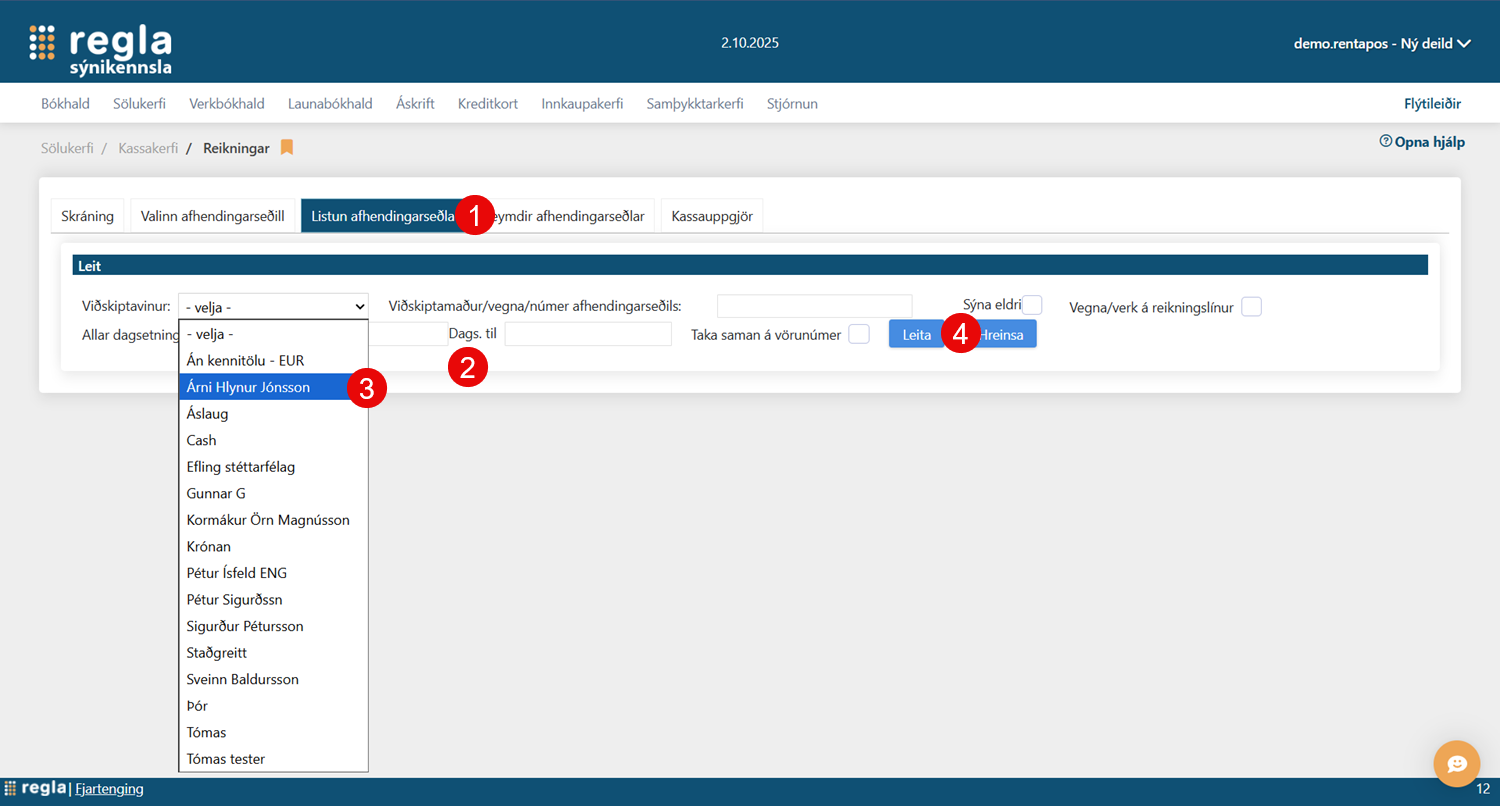Check the Taka saman á vörunúmer box
This screenshot has height=806, width=1500.
(x=858, y=334)
